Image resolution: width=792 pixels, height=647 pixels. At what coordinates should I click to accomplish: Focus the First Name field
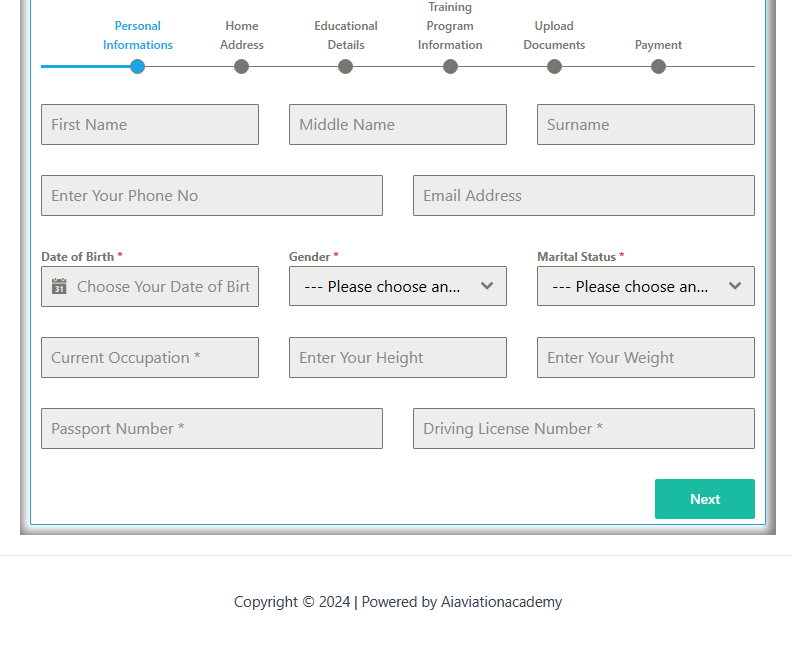click(150, 125)
